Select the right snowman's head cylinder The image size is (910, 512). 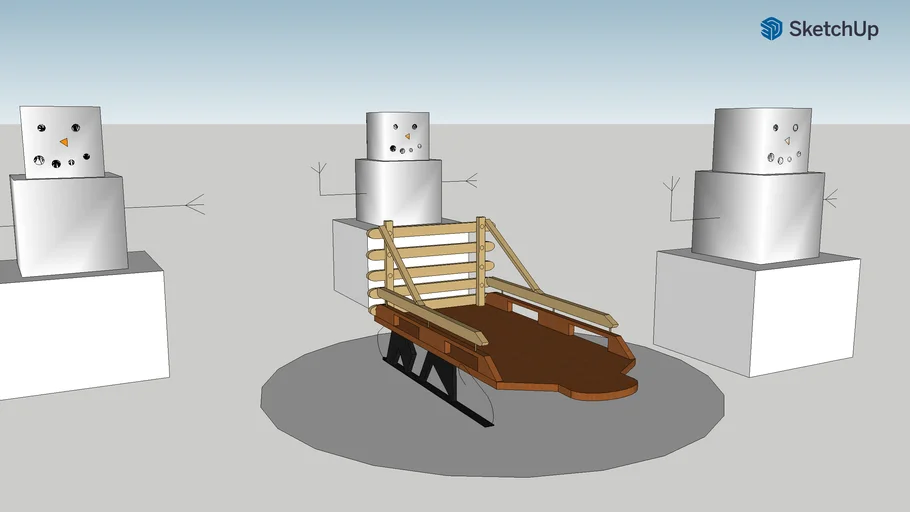(760, 140)
